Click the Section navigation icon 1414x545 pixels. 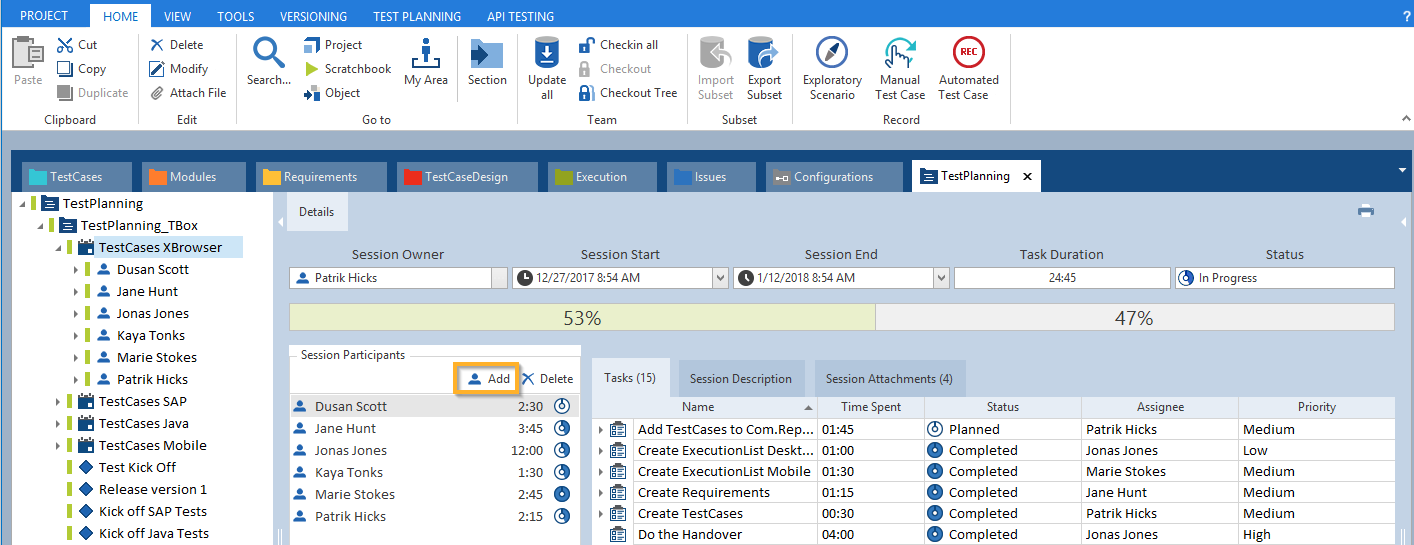[487, 55]
